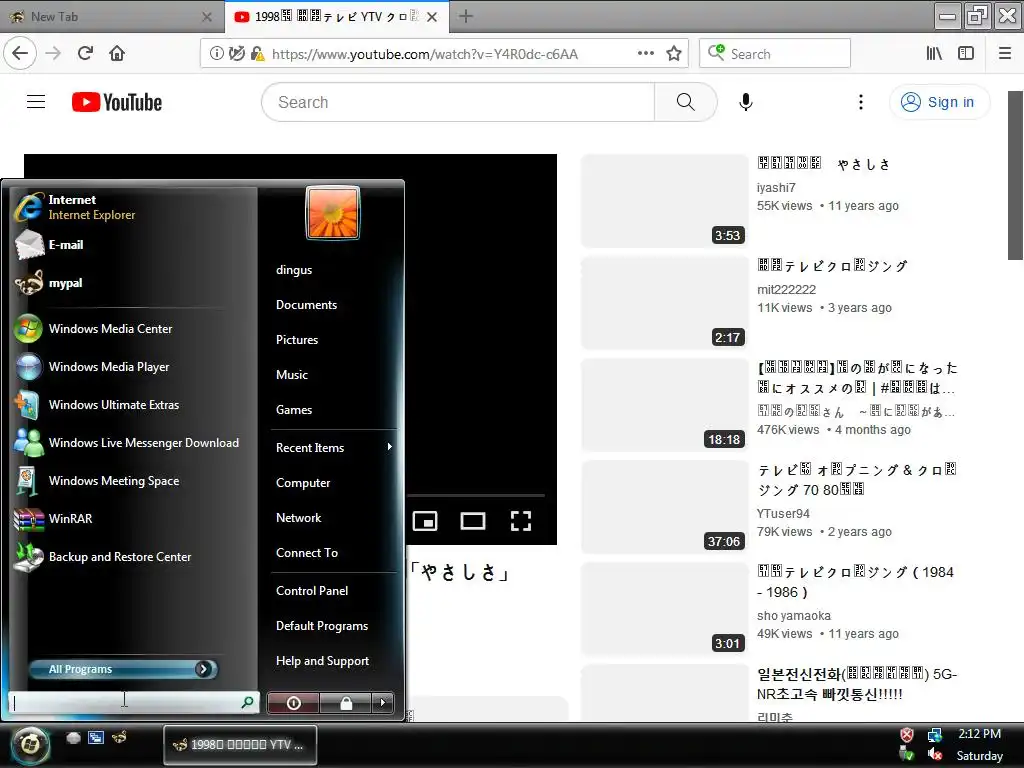Show site information icon in address bar
The height and width of the screenshot is (768, 1024).
(x=216, y=54)
